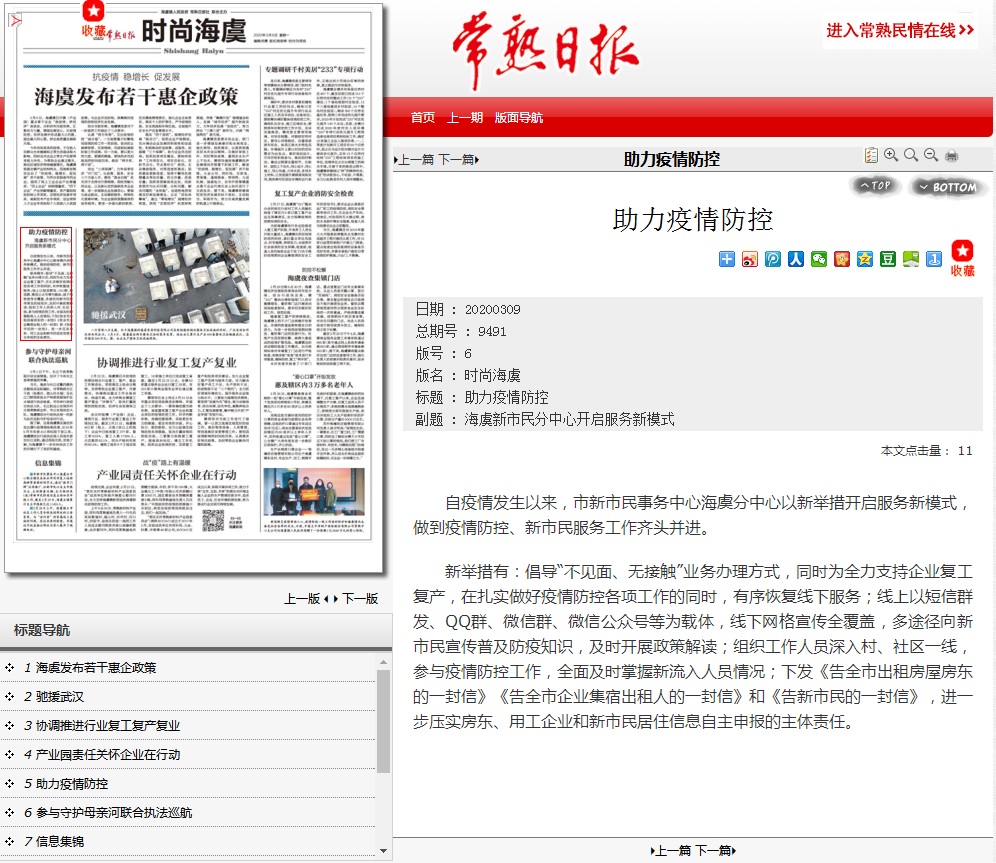
Task: Open article 3 协调推进行业复工复产复业
Action: (x=108, y=725)
